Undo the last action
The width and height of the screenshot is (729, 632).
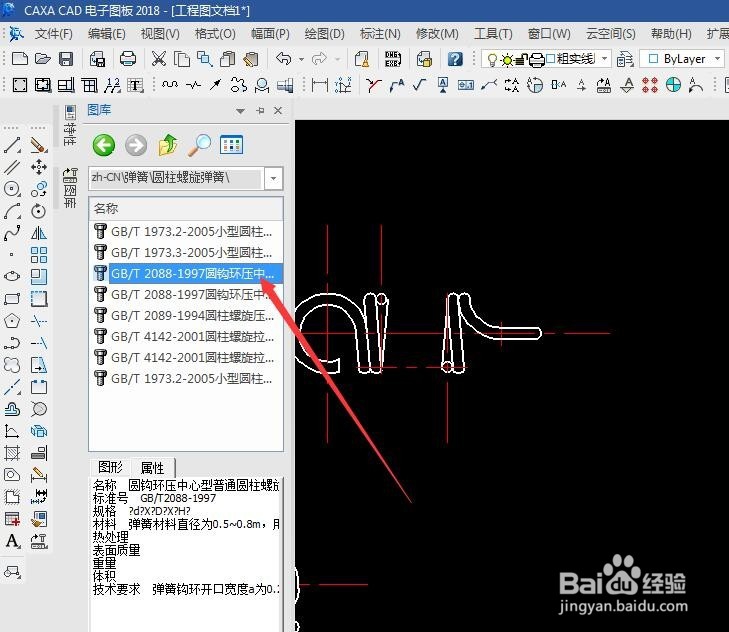click(283, 59)
